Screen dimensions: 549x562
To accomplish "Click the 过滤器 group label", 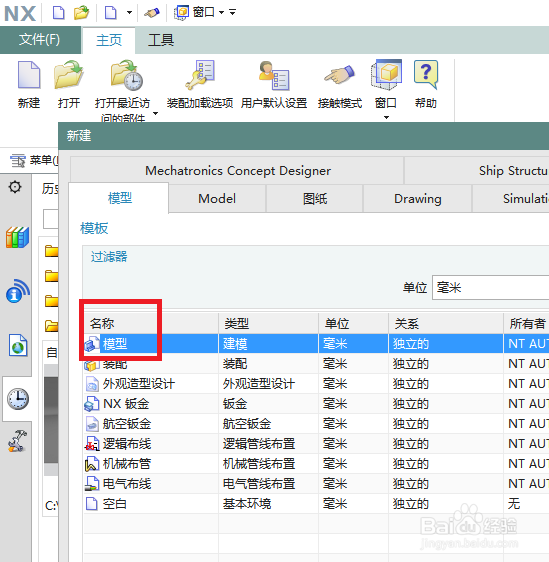I will tap(109, 257).
